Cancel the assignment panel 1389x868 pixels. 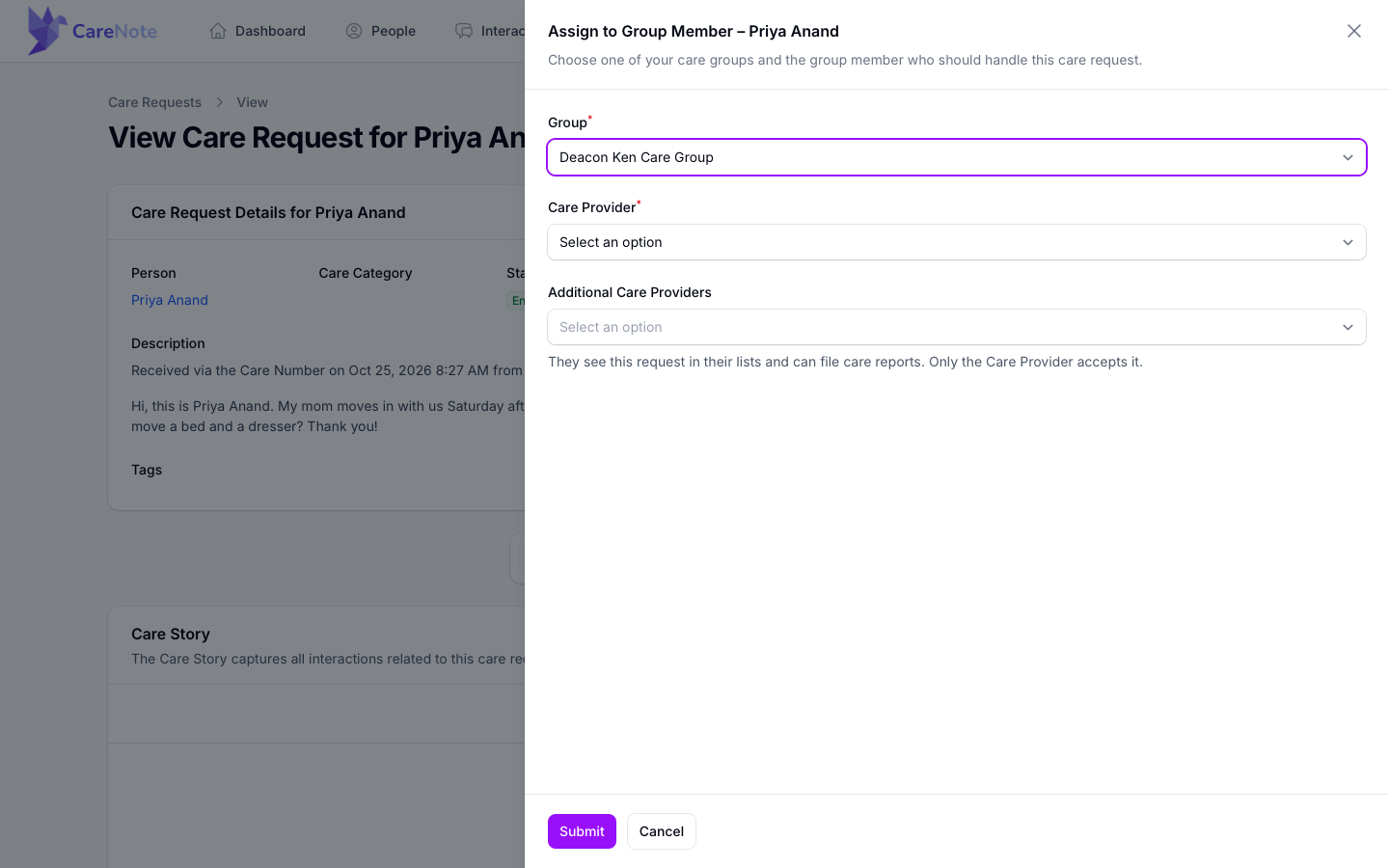pos(662,831)
